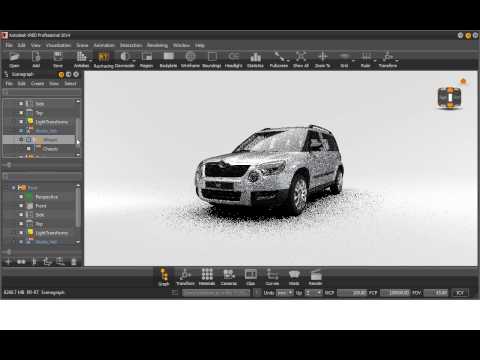This screenshot has width=480, height=360.
Task: Toggle the Antialias toolbar icon
Action: pyautogui.click(x=81, y=57)
